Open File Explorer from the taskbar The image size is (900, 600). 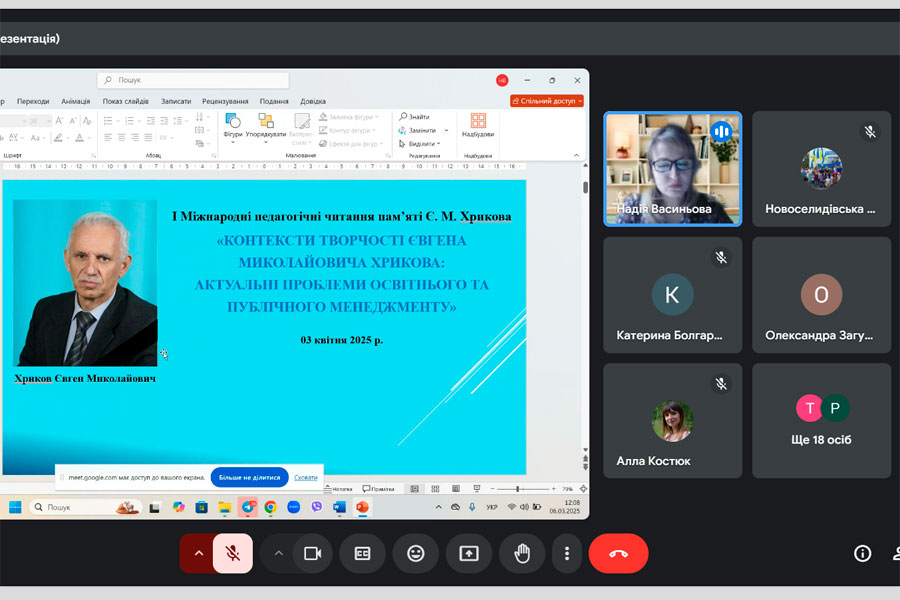point(224,507)
